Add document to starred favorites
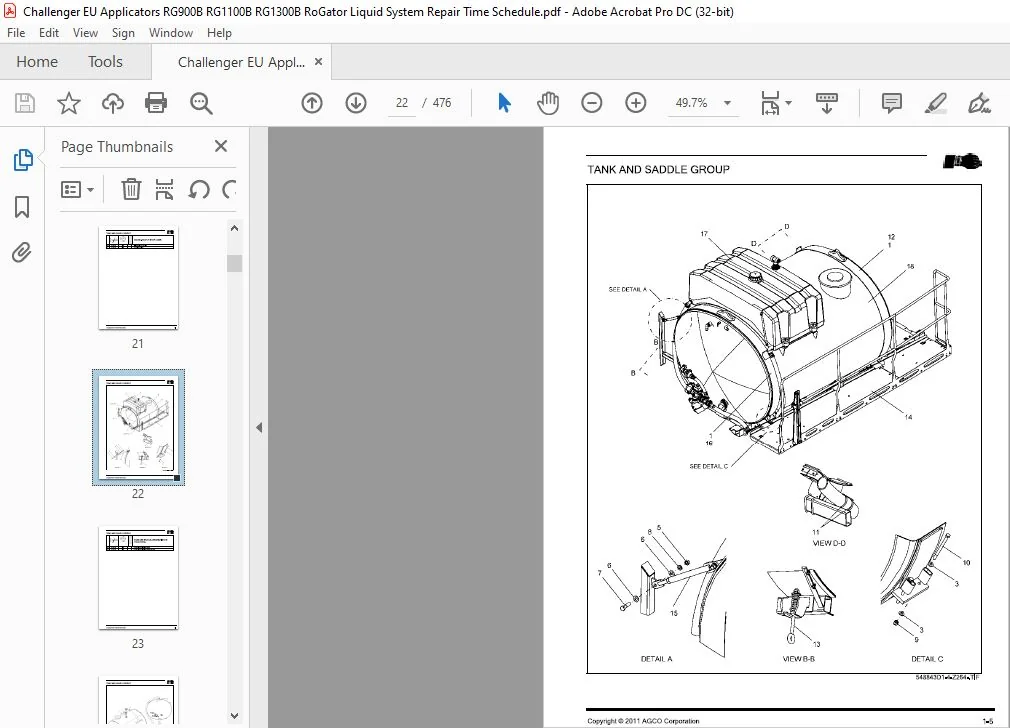This screenshot has height=728, width=1010. coord(69,103)
